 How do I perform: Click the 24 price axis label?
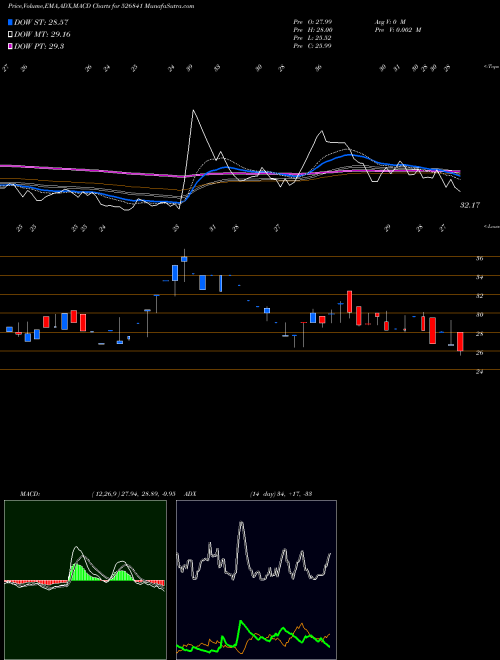(479, 372)
